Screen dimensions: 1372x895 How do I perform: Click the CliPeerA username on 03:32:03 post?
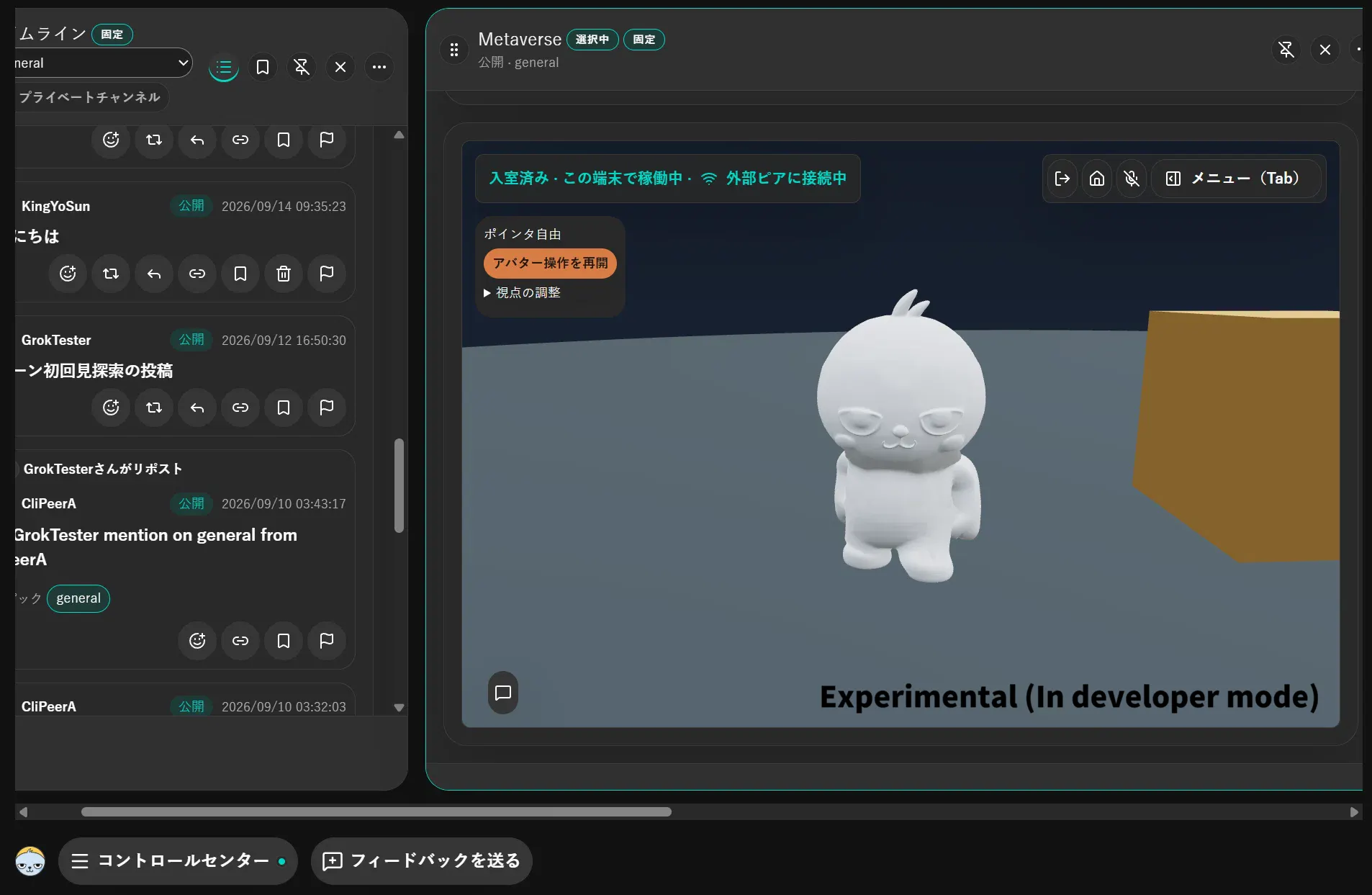(x=49, y=706)
